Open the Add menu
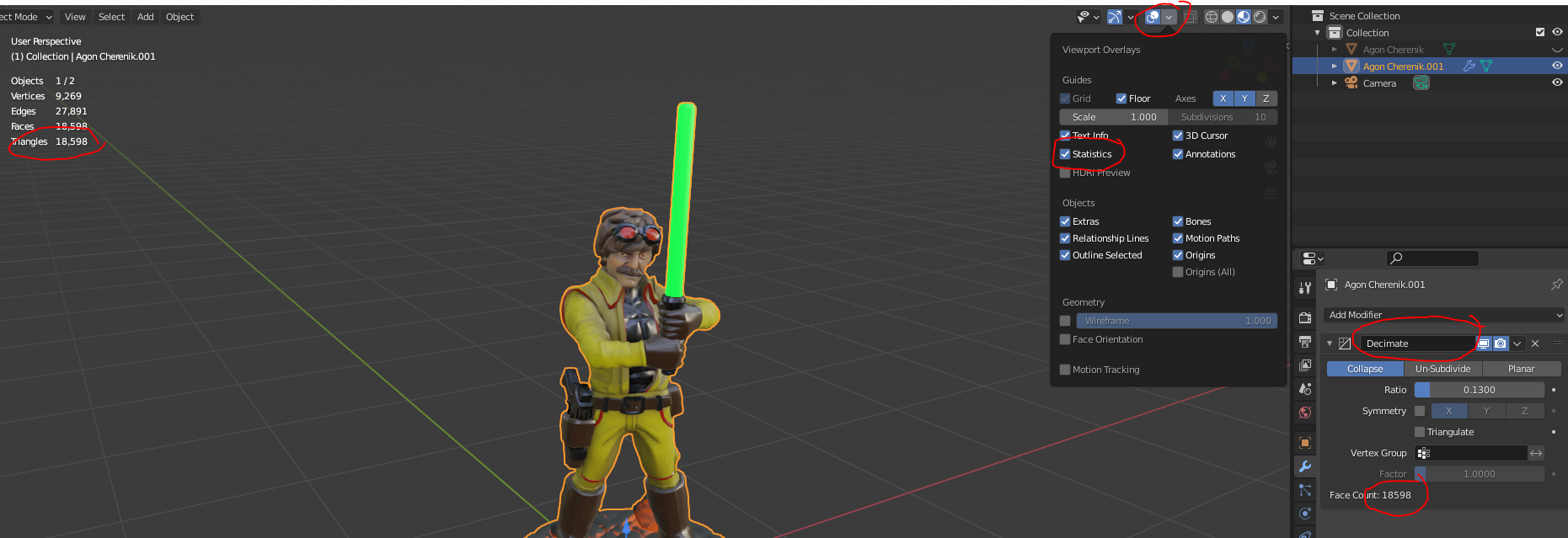The height and width of the screenshot is (538, 1568). pos(146,17)
